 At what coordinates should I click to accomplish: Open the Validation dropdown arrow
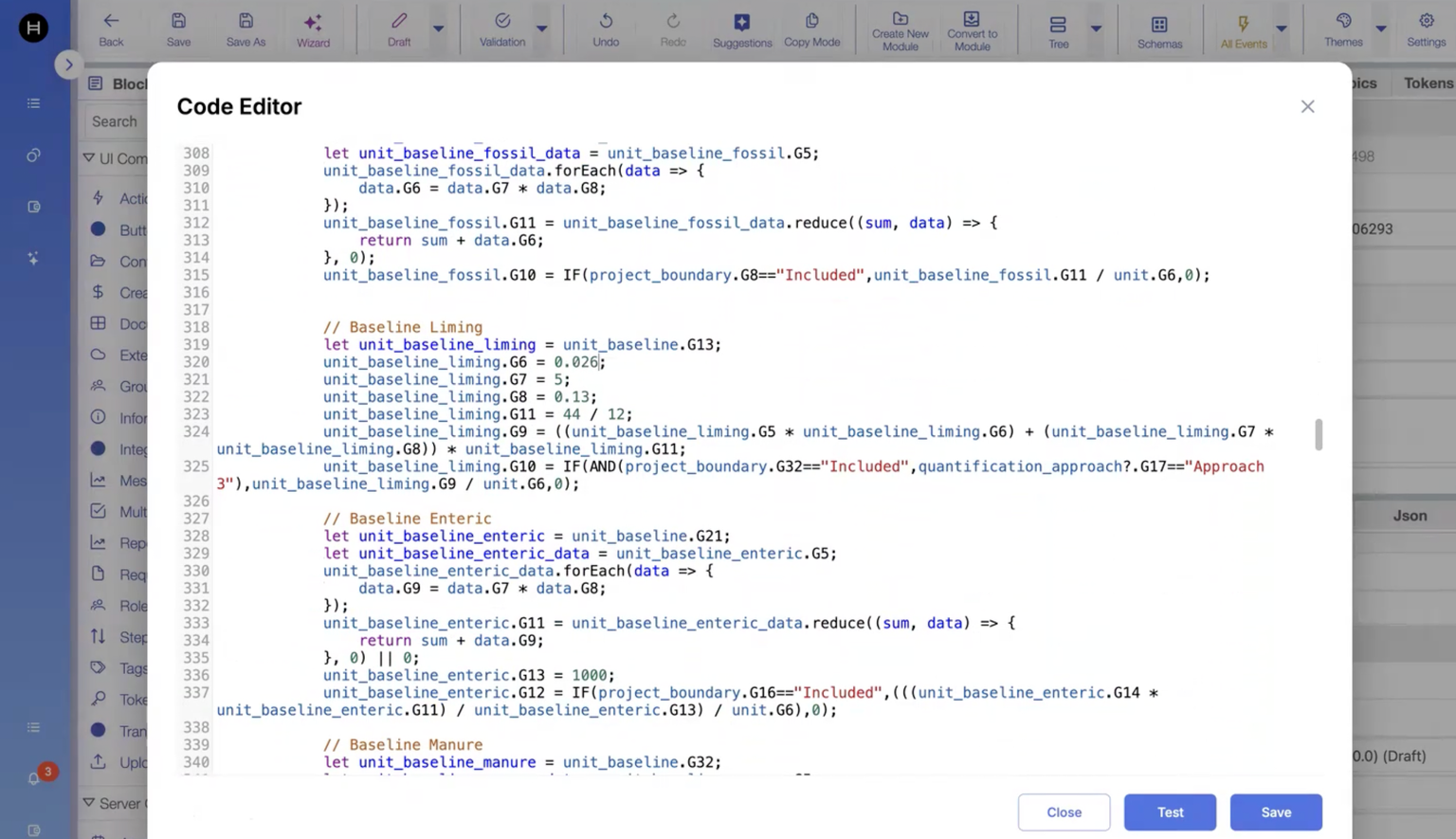click(542, 28)
